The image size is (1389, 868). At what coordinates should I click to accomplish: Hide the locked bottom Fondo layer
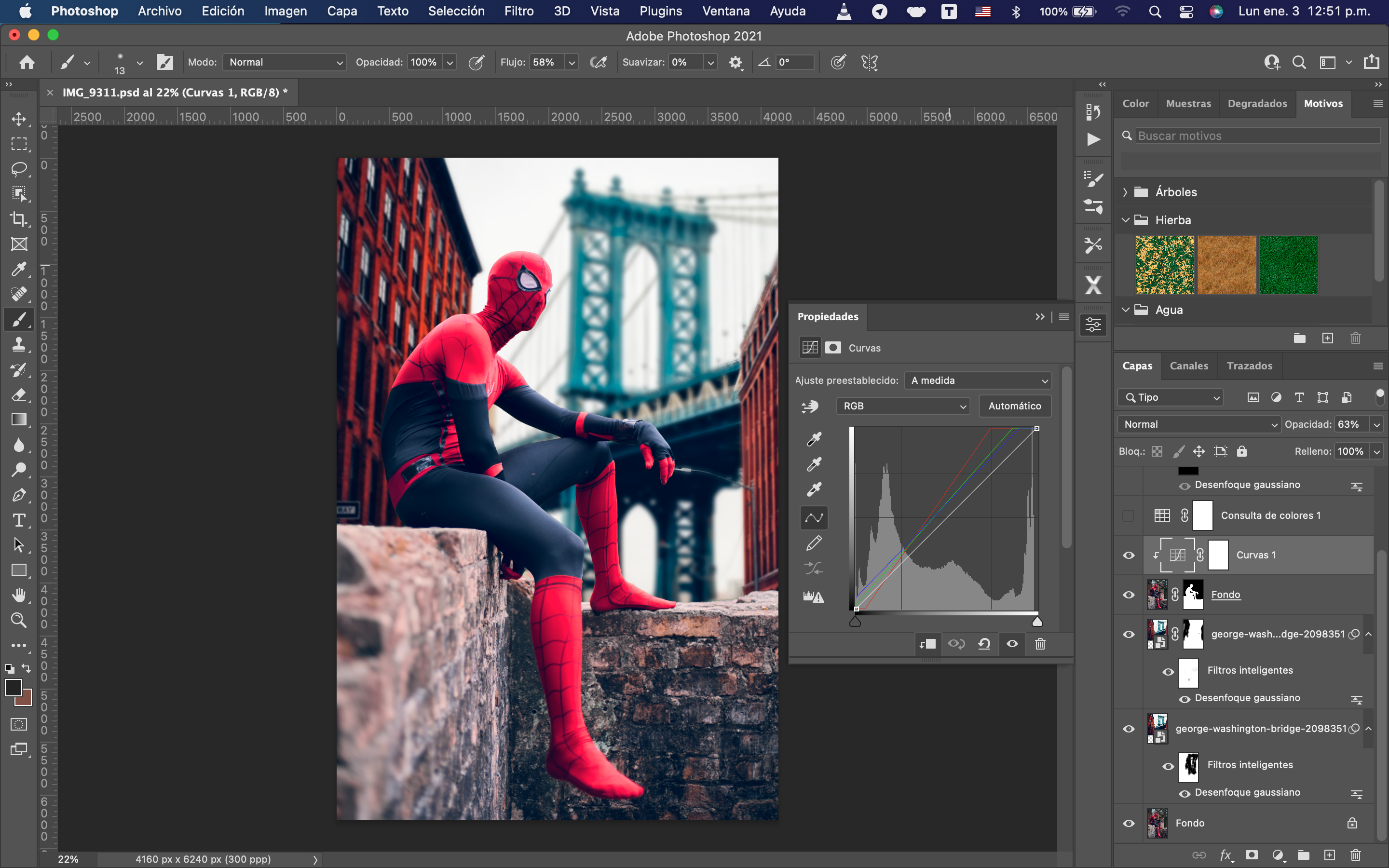point(1129,823)
